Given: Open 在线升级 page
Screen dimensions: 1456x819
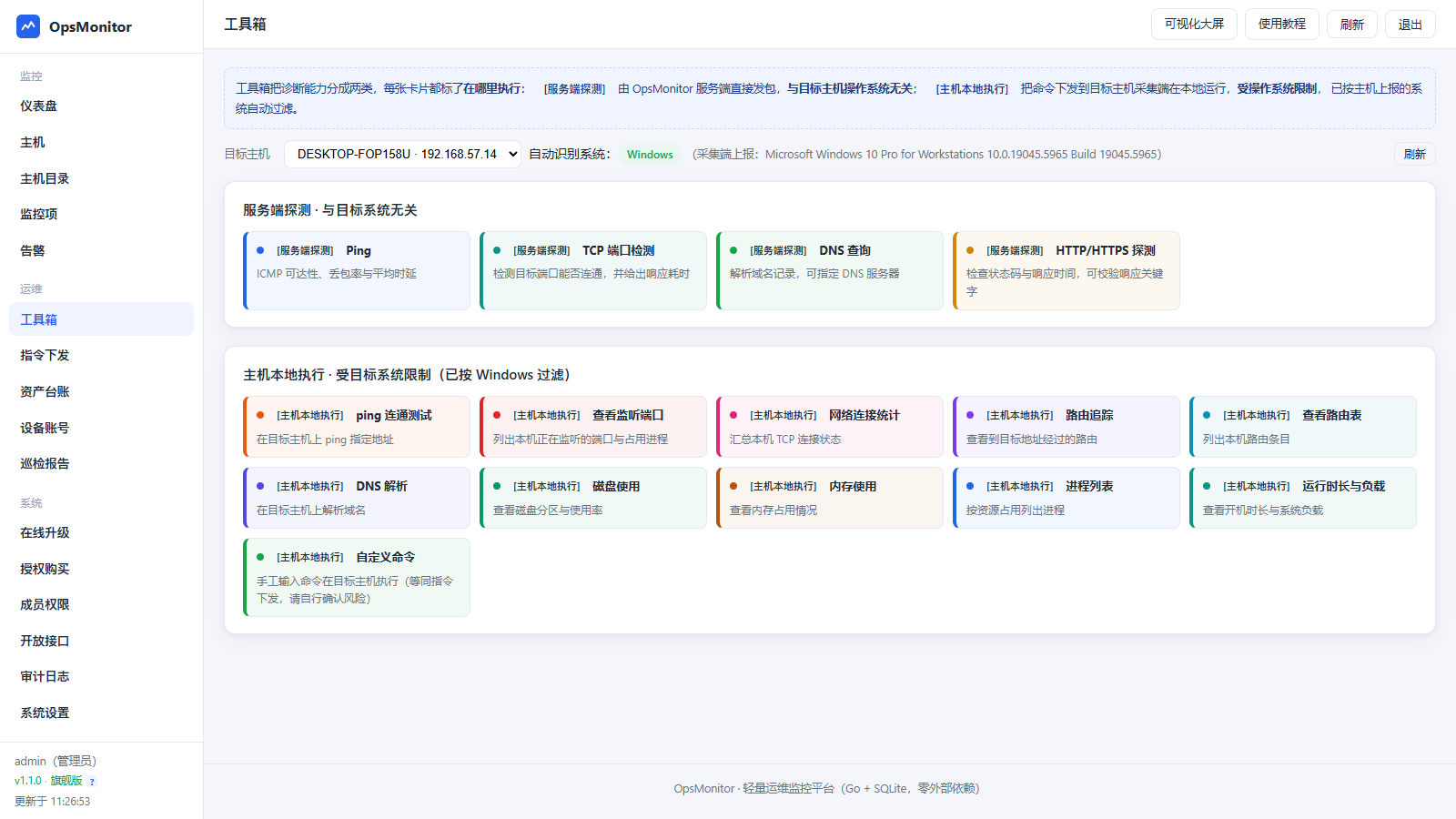Looking at the screenshot, I should coord(101,532).
